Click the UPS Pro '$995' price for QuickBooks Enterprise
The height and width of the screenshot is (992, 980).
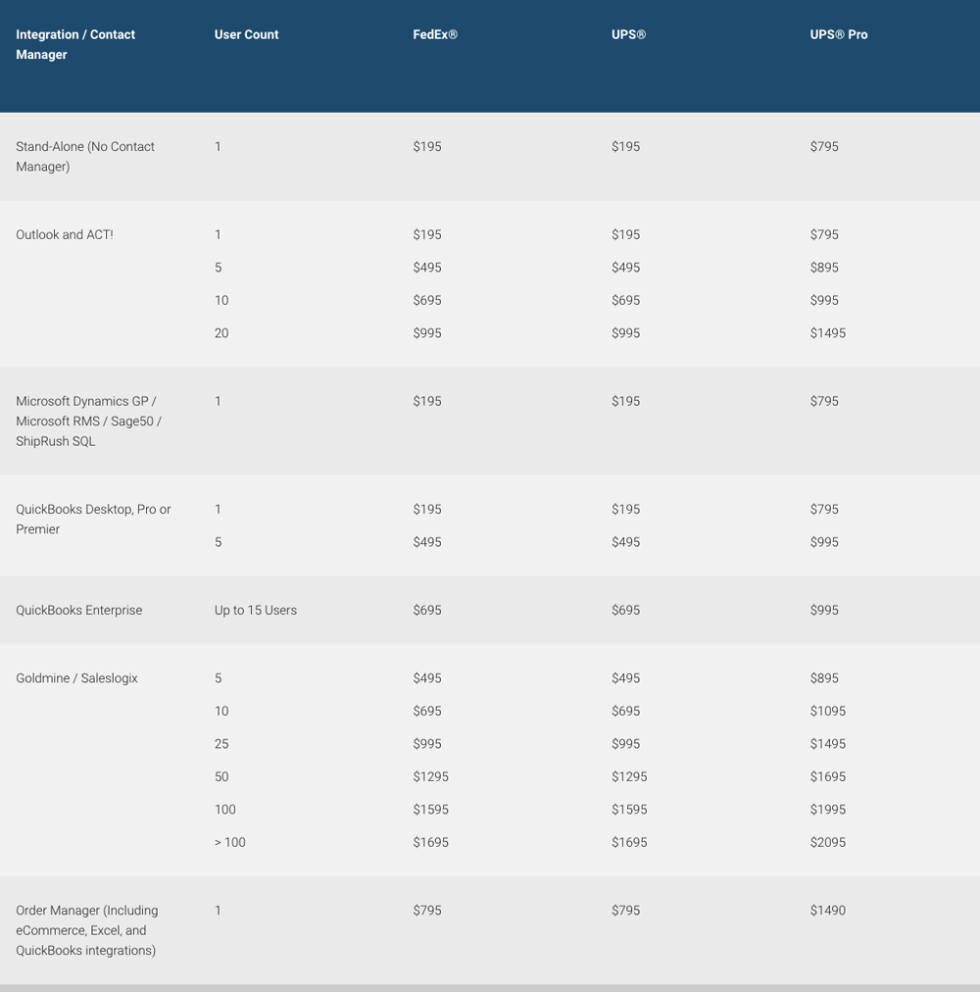824,611
